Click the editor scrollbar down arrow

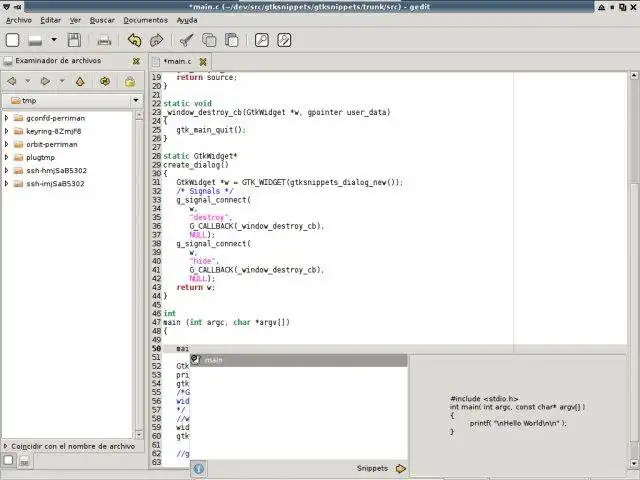[633, 463]
